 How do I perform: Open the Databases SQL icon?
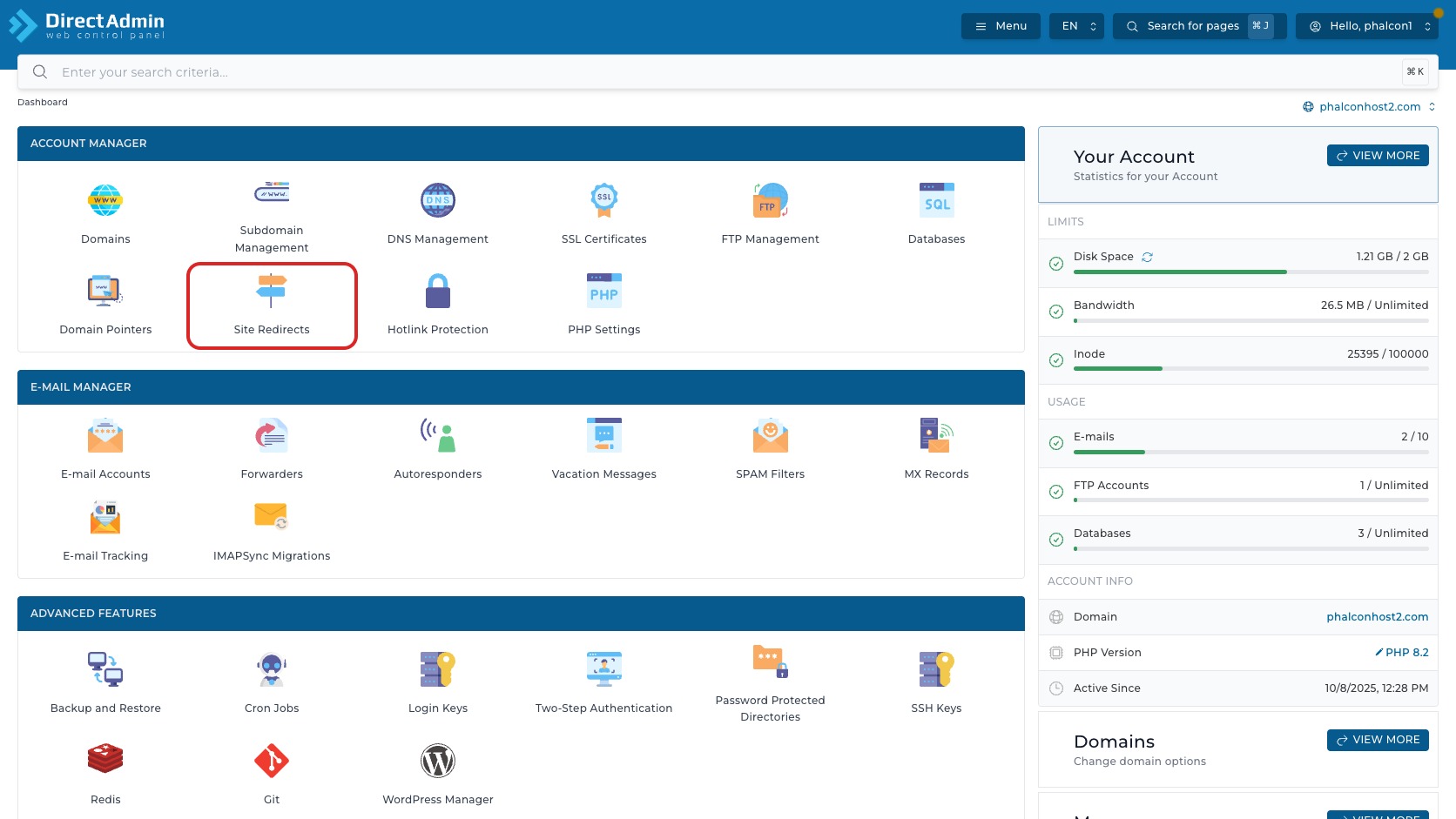point(937,201)
